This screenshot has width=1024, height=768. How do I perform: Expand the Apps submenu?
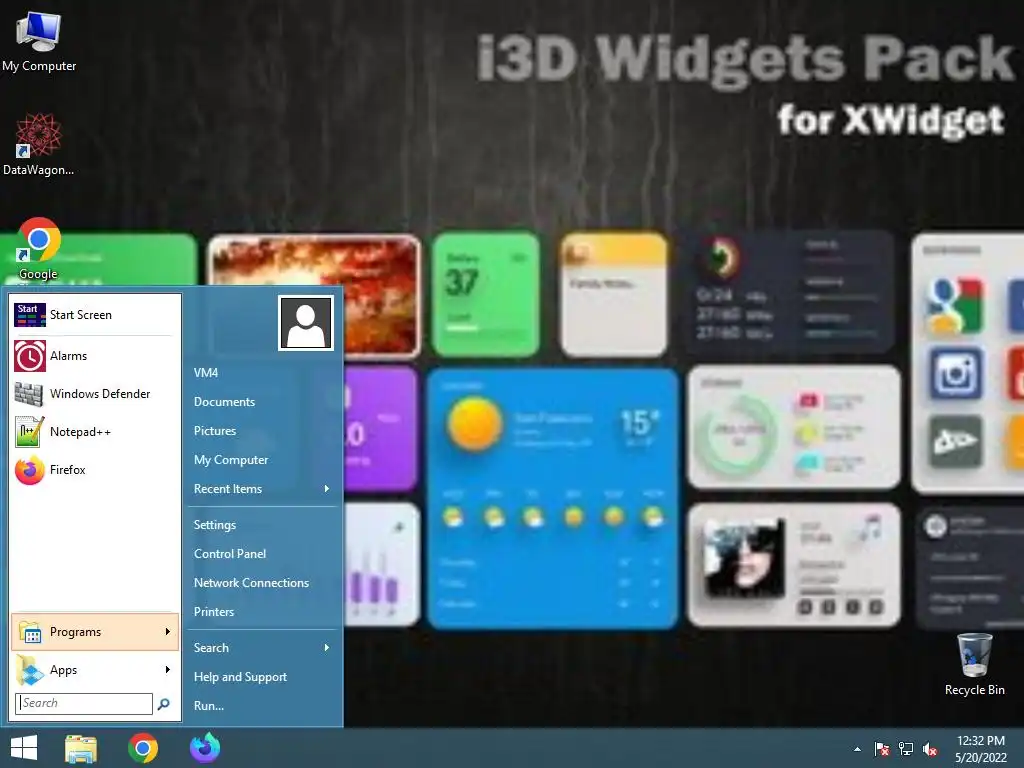pos(95,670)
